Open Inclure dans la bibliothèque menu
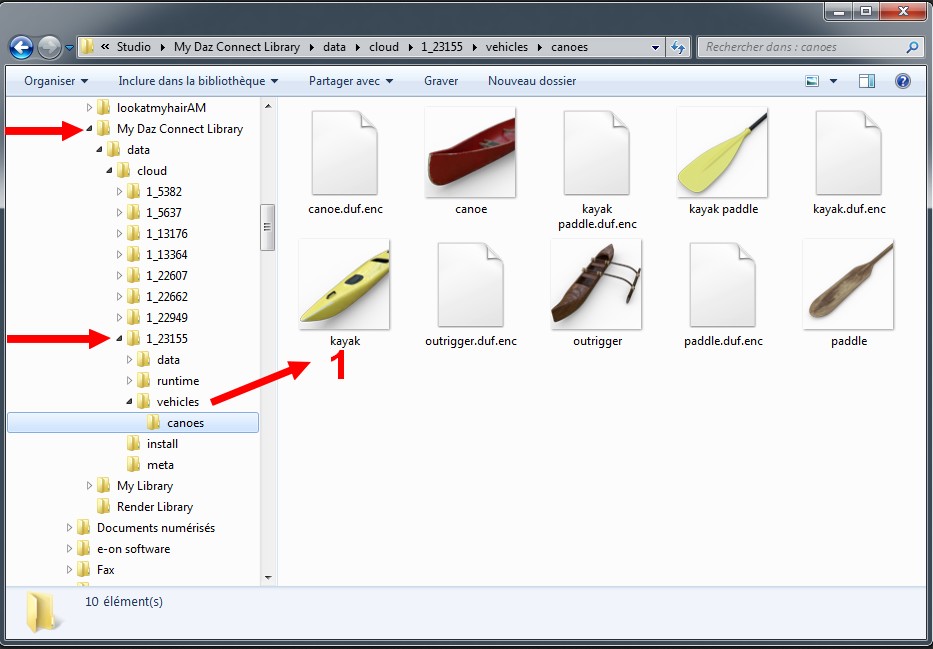 (198, 81)
